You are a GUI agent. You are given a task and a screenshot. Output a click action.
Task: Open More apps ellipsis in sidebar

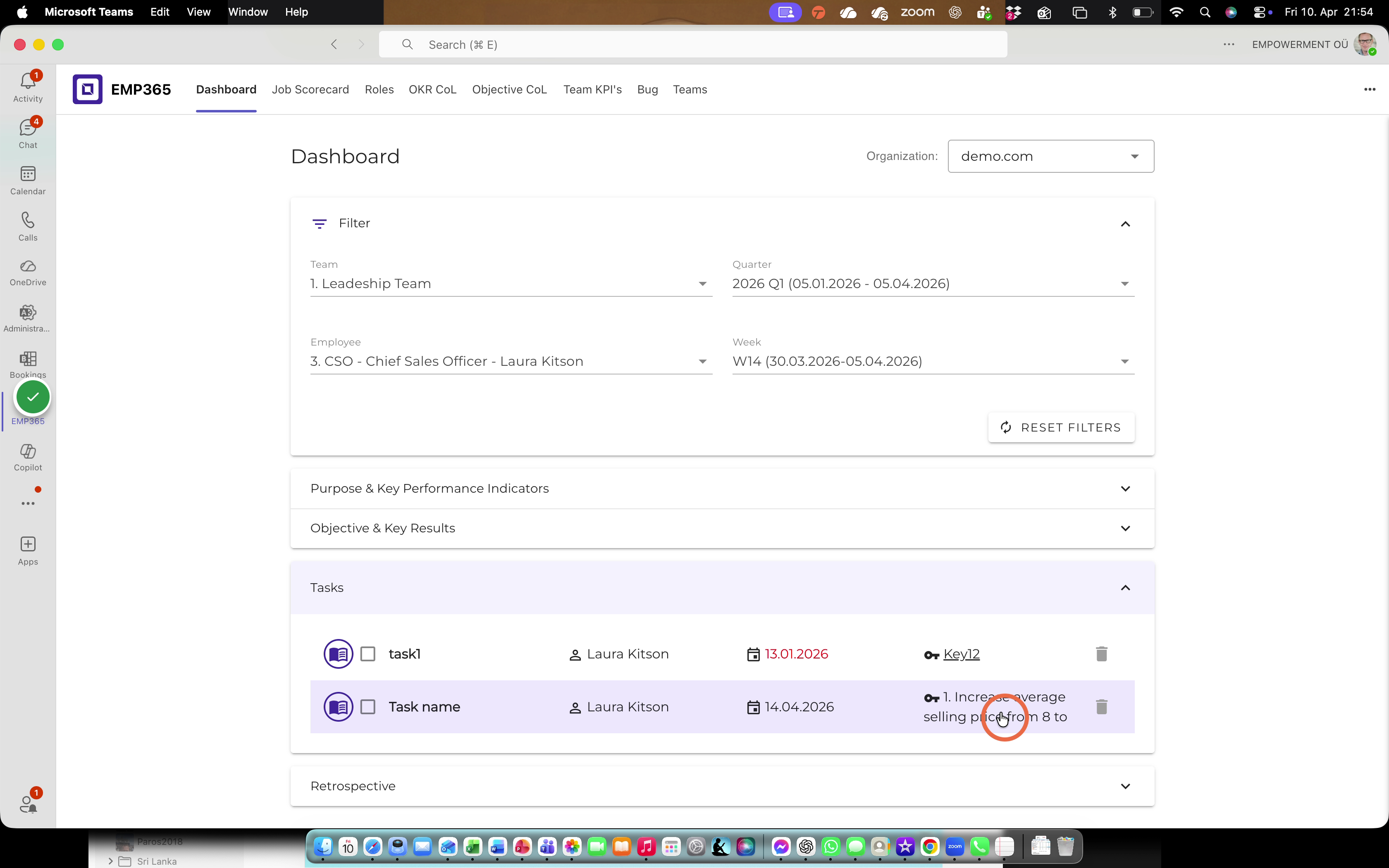coord(28,503)
